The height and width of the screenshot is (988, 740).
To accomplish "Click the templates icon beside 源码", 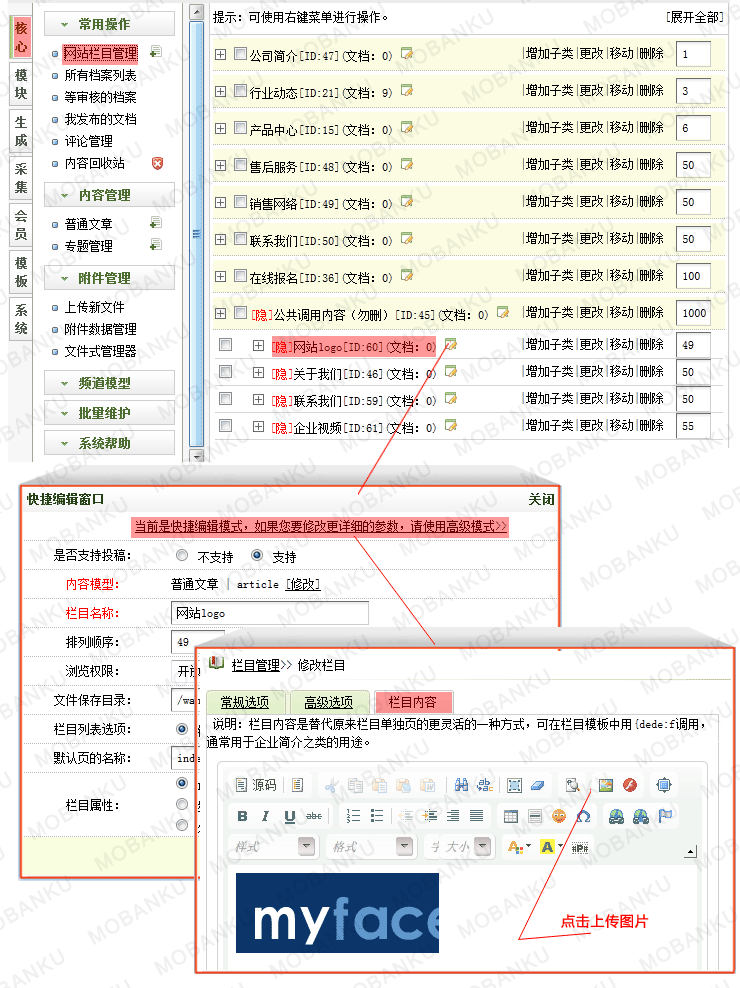I will 298,785.
